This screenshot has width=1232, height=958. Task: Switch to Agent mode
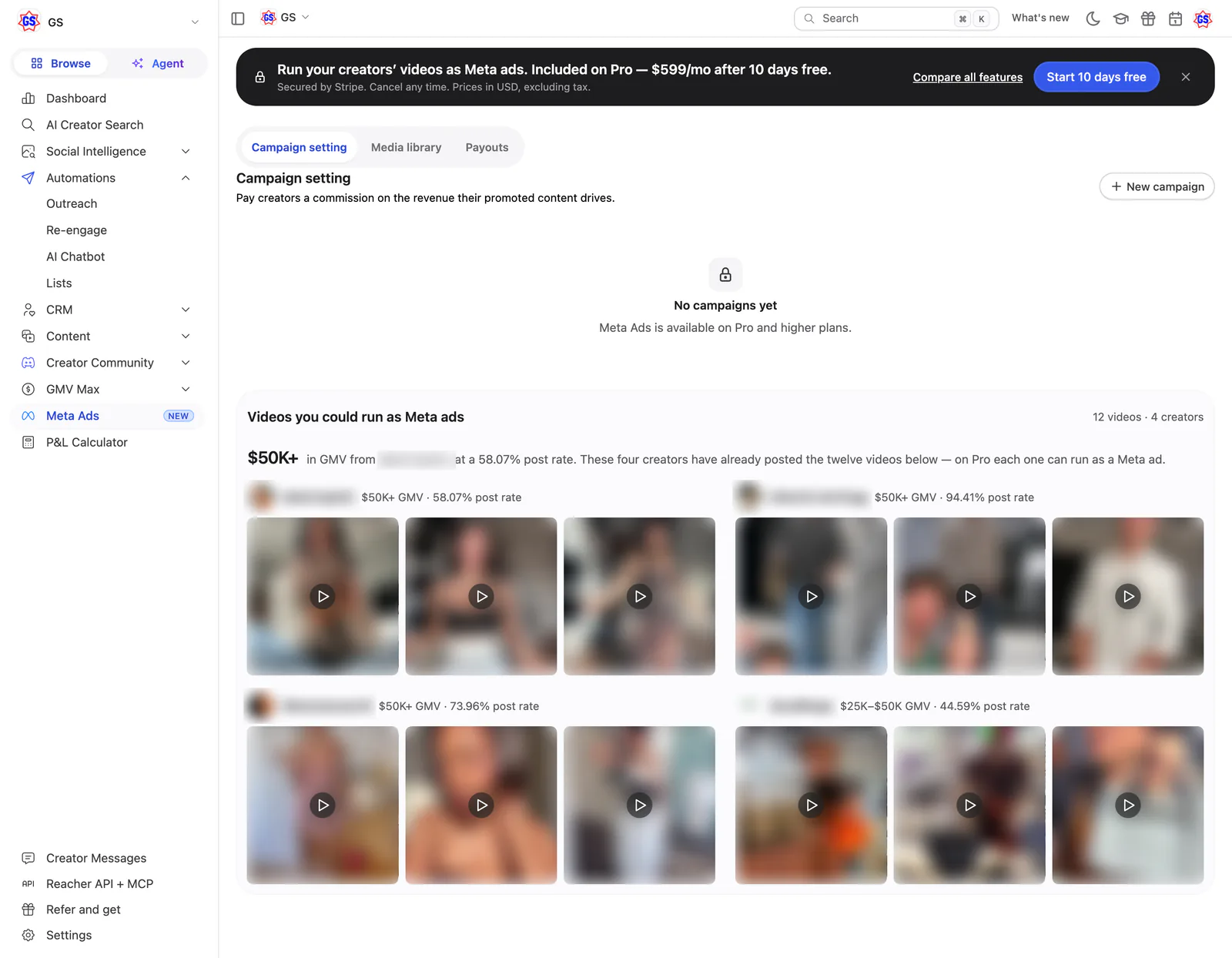click(158, 63)
